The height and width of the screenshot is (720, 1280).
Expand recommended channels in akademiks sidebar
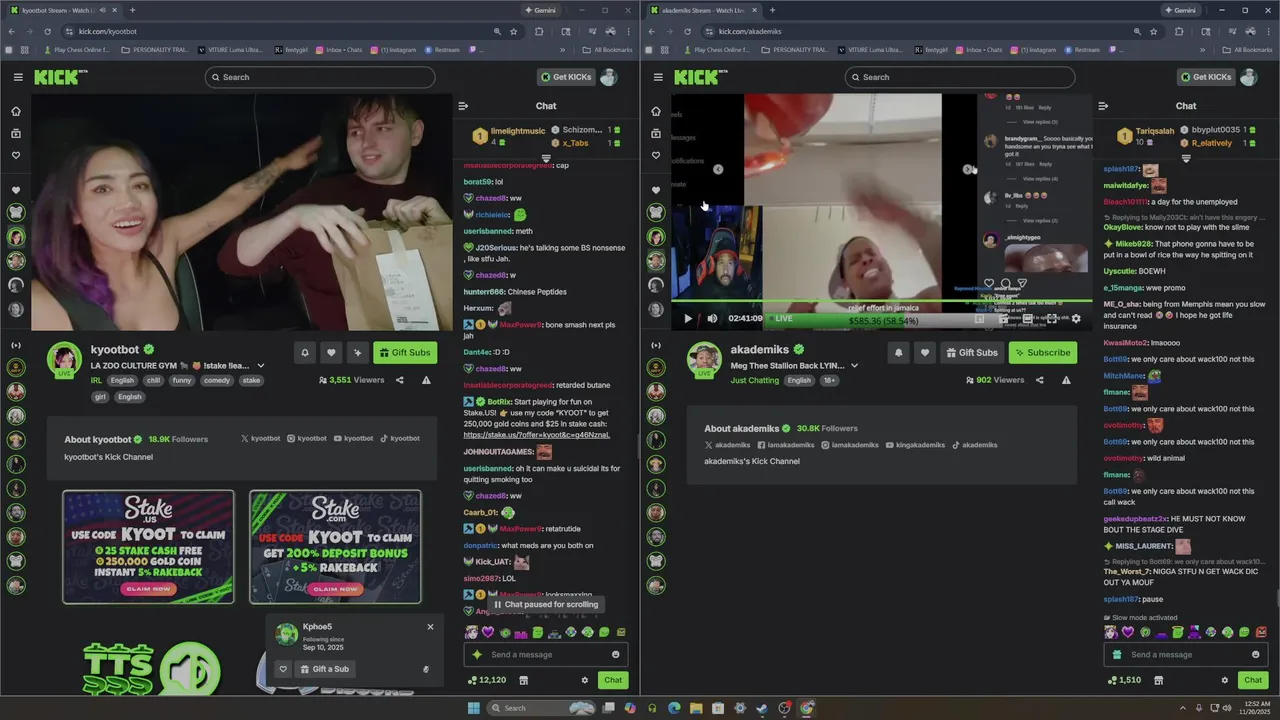[656, 345]
